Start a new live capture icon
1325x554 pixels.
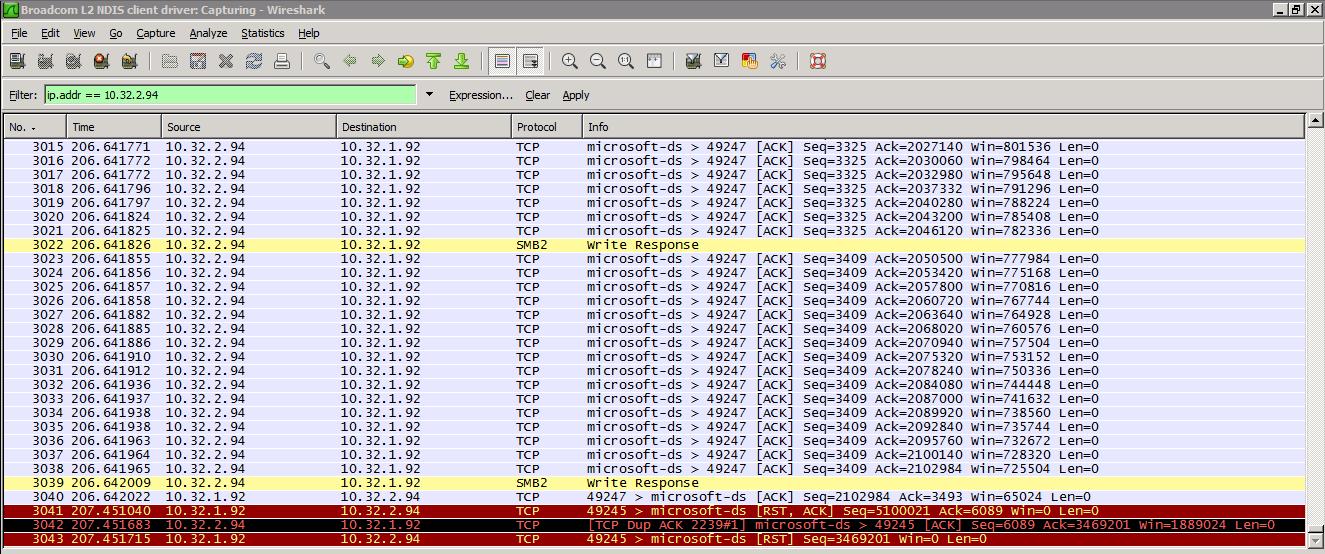[x=73, y=61]
